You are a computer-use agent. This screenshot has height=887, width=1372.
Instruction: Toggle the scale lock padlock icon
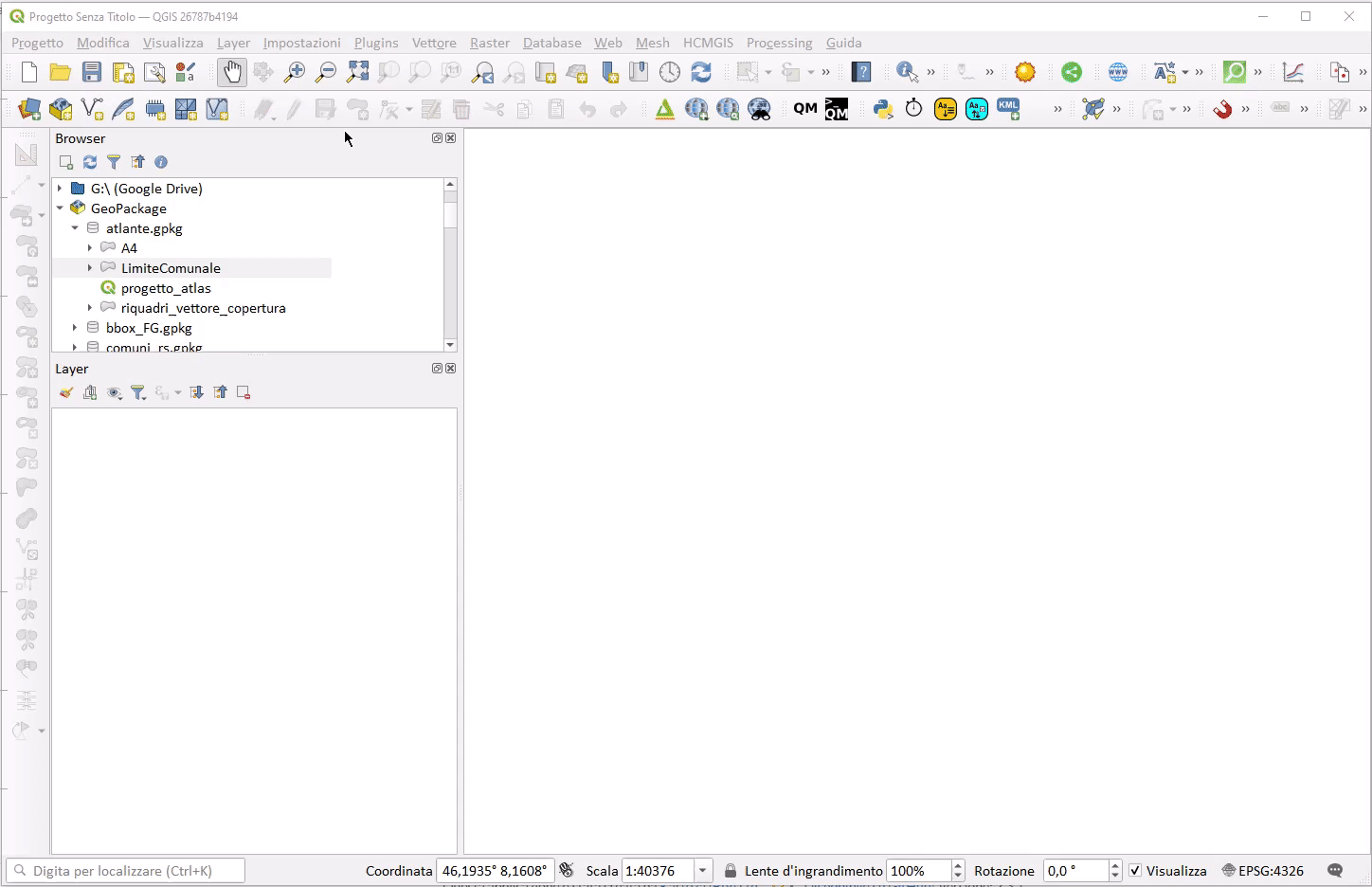[x=731, y=871]
